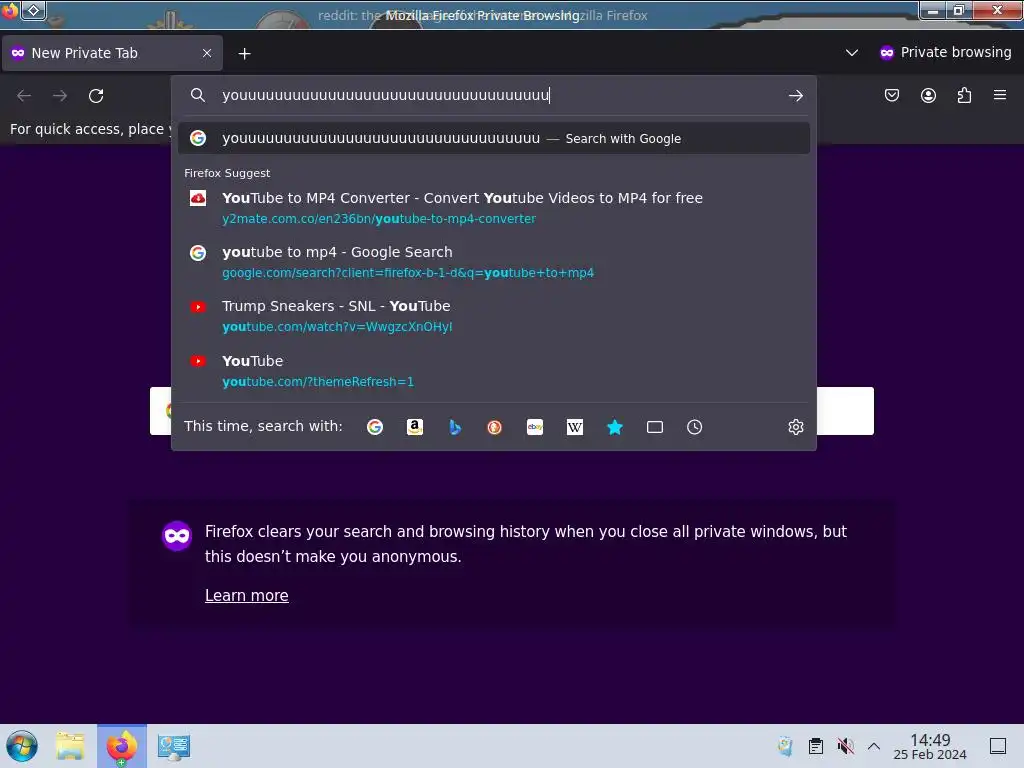Close the New Private Tab
This screenshot has width=1024, height=768.
207,53
